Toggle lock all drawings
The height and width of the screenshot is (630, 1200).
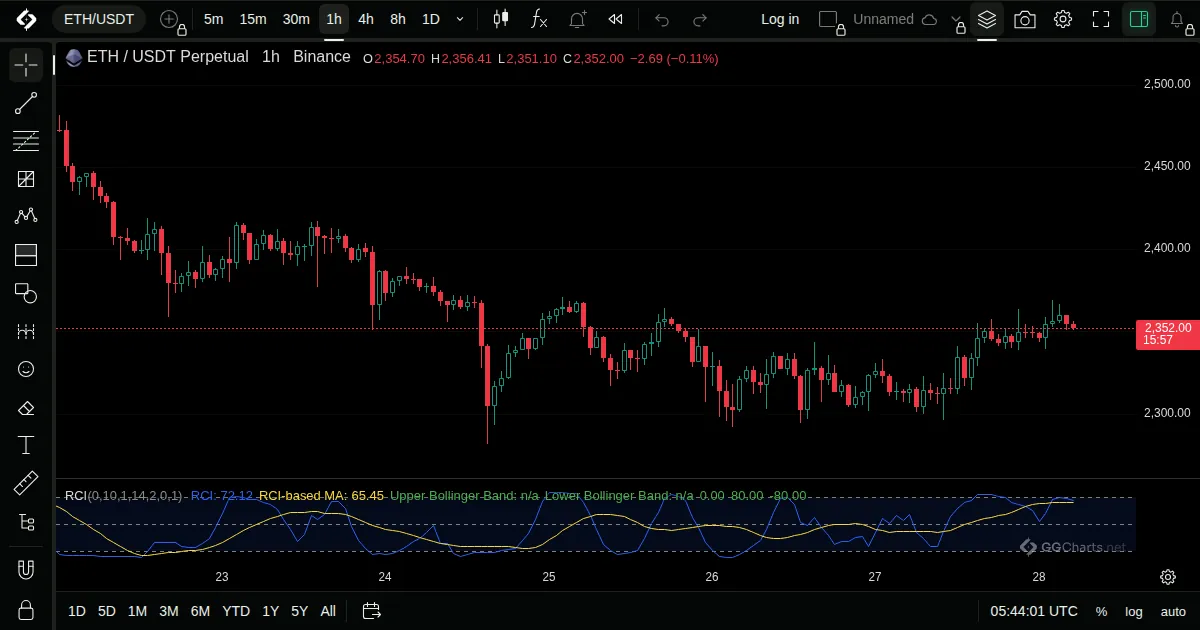pos(26,609)
